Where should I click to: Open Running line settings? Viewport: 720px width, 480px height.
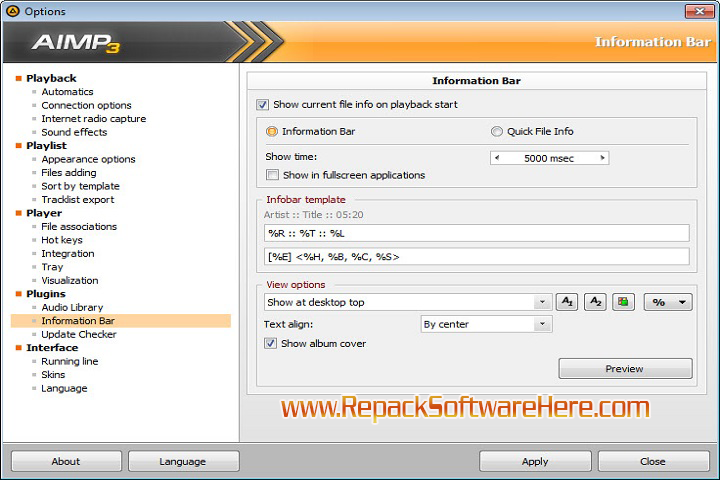click(x=70, y=361)
